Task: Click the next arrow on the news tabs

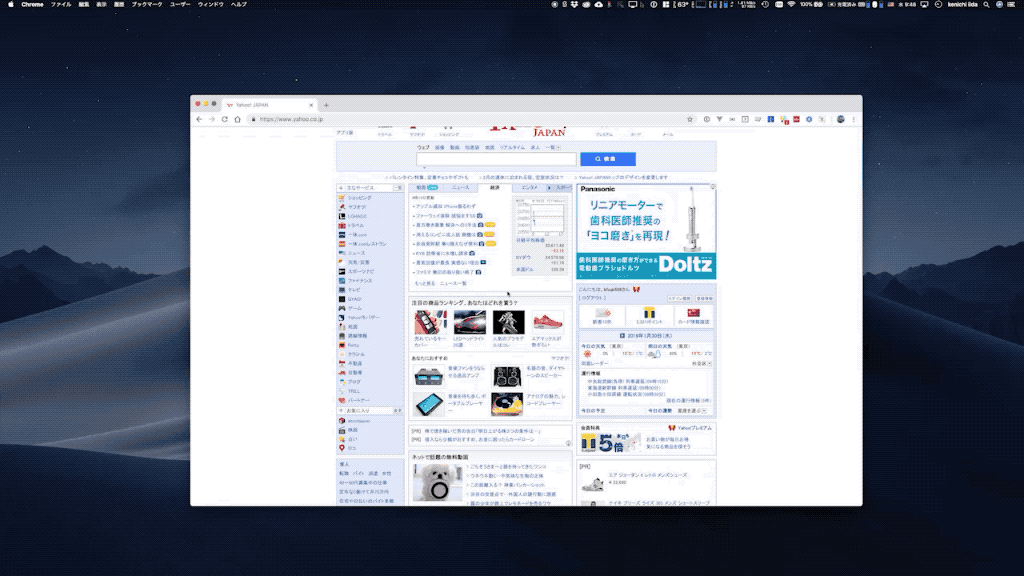Action: pyautogui.click(x=549, y=187)
